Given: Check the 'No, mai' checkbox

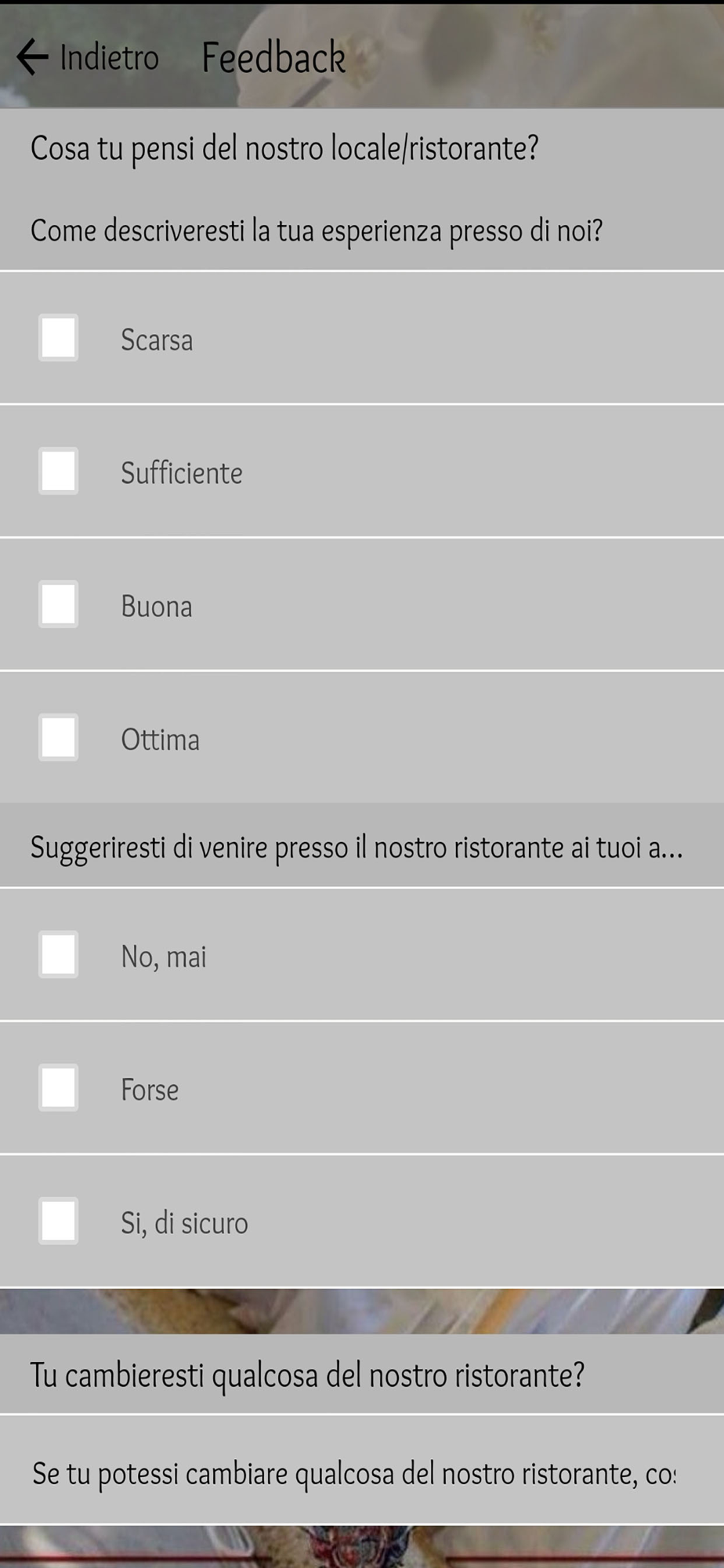Looking at the screenshot, I should click(59, 955).
